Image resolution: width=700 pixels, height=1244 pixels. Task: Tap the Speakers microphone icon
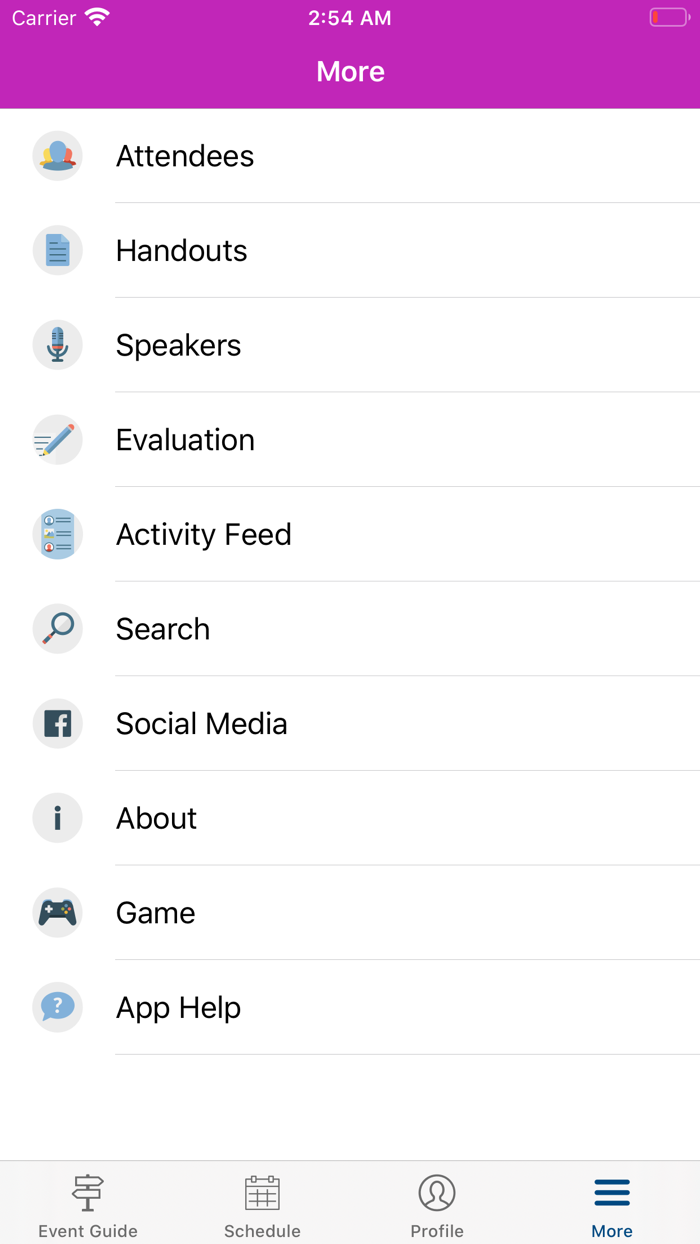(57, 345)
